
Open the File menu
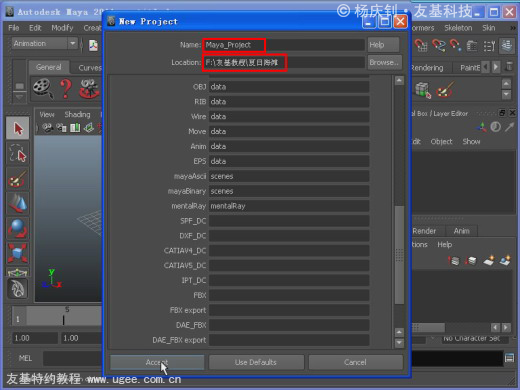14,28
